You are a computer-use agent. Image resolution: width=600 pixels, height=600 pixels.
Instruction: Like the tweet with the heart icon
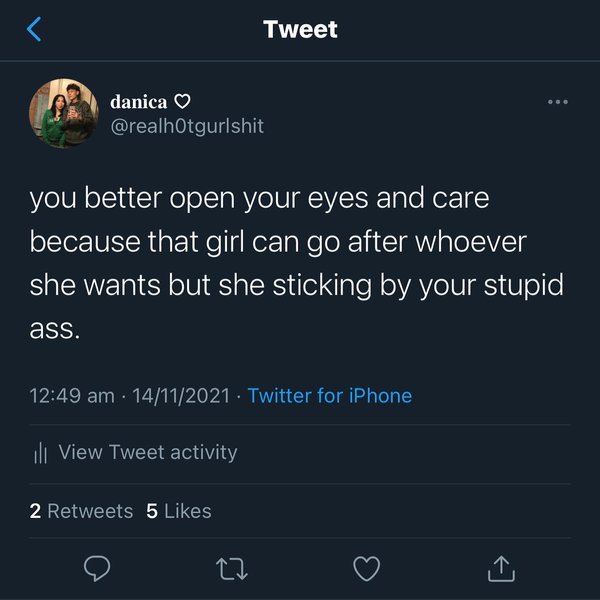(367, 569)
